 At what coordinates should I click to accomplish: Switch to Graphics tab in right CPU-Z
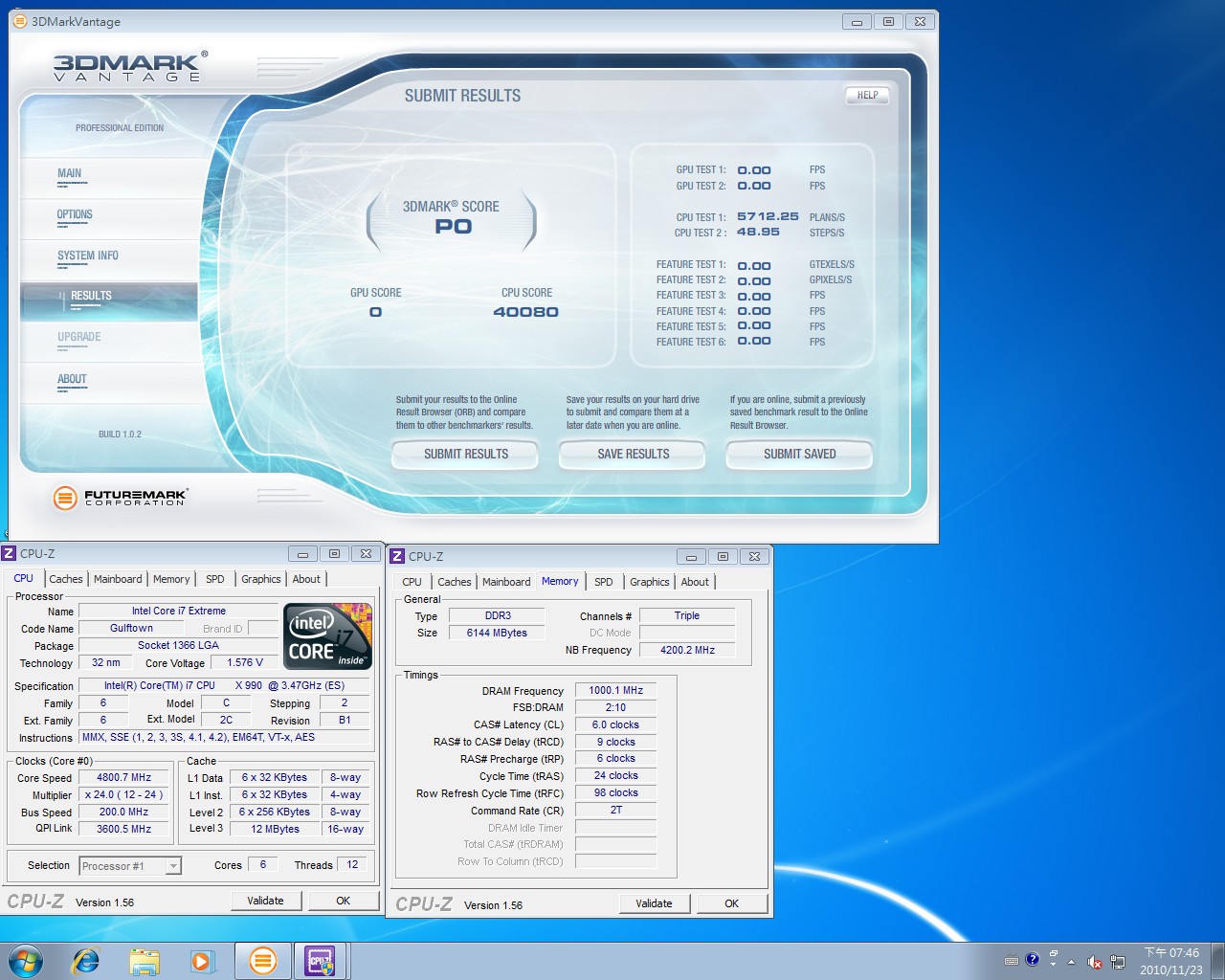pyautogui.click(x=650, y=582)
